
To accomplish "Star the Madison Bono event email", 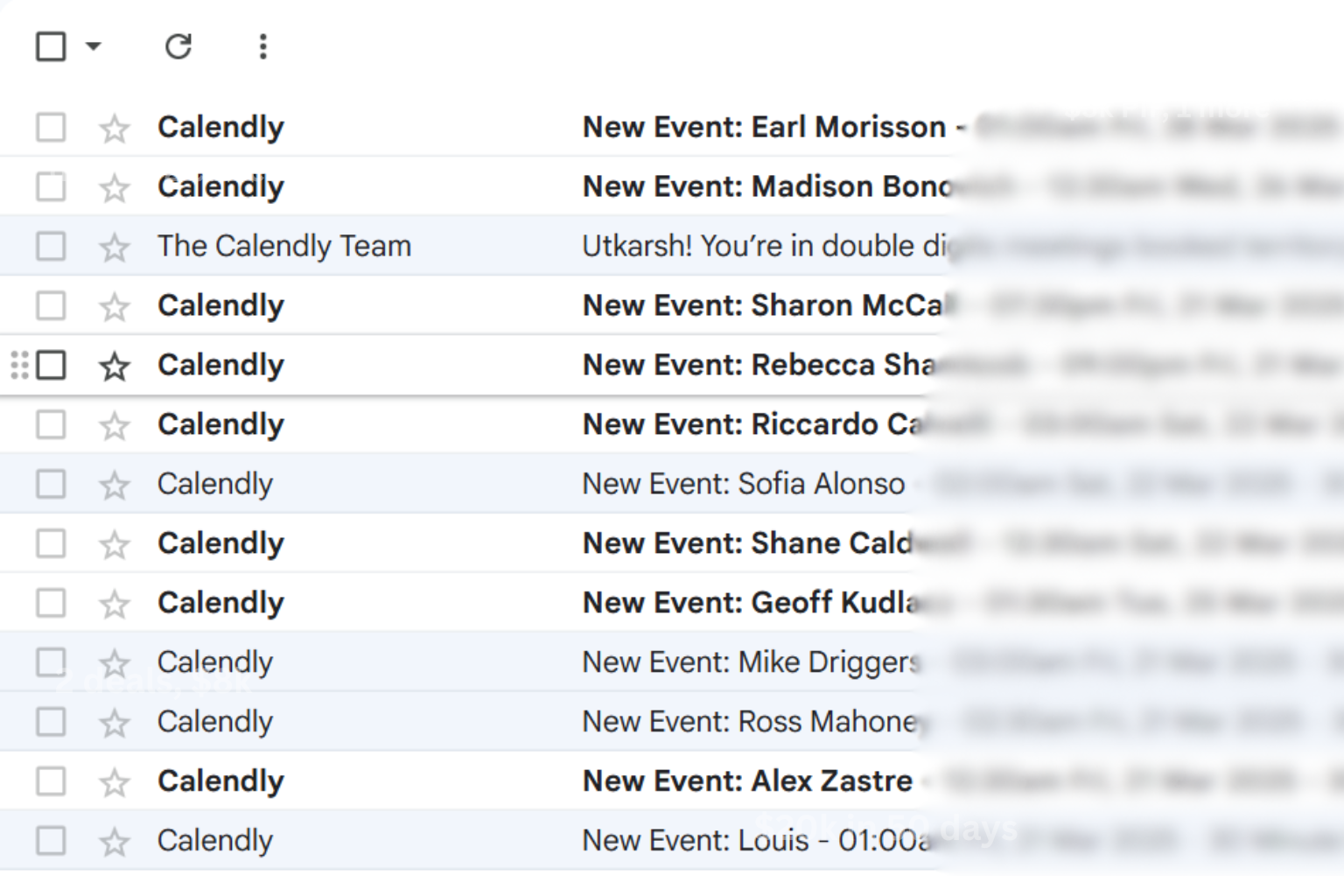I will click(115, 188).
